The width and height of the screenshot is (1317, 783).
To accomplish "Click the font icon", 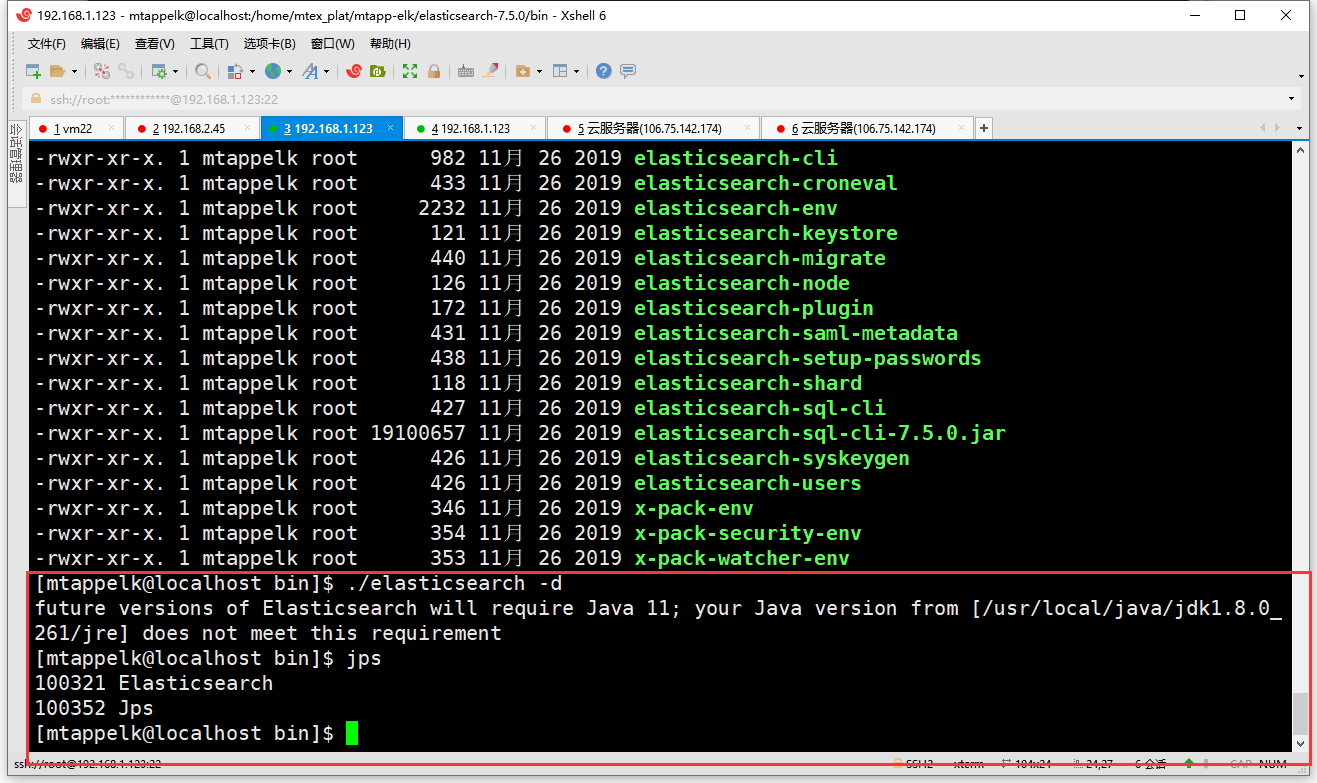I will (x=310, y=71).
